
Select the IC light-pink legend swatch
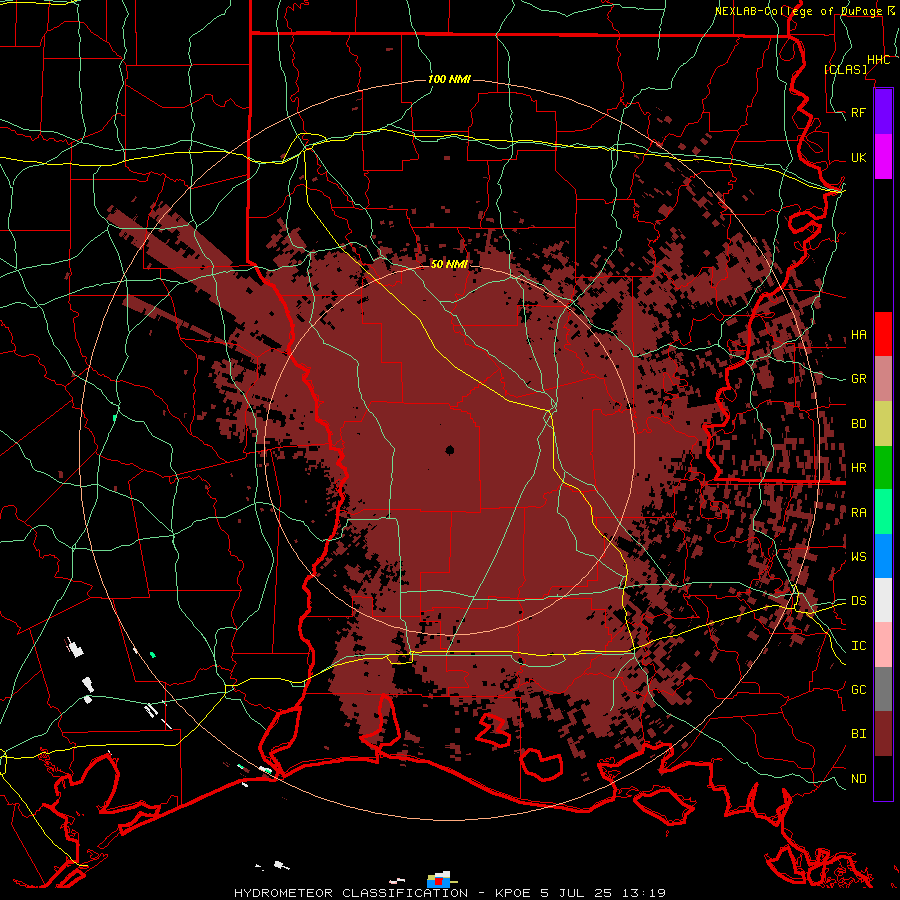(x=883, y=645)
